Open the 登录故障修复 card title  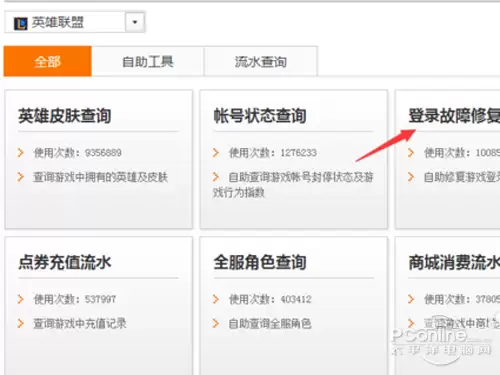pyautogui.click(x=454, y=116)
